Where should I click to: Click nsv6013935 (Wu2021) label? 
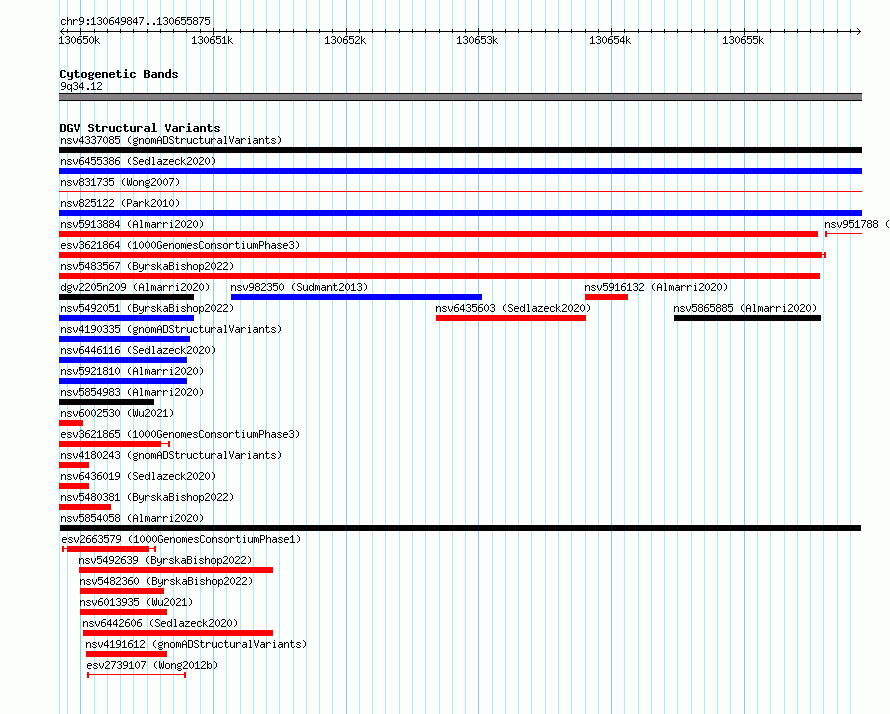pyautogui.click(x=136, y=602)
